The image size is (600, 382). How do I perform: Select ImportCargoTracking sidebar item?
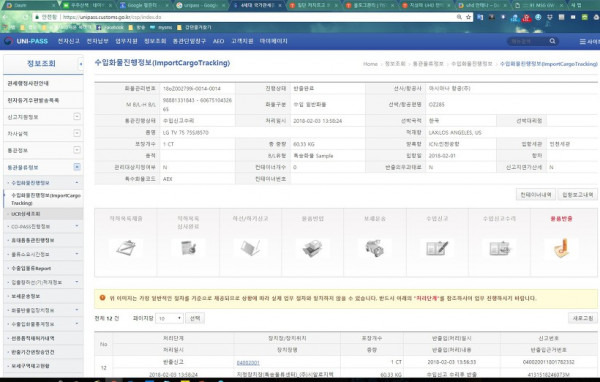46,199
